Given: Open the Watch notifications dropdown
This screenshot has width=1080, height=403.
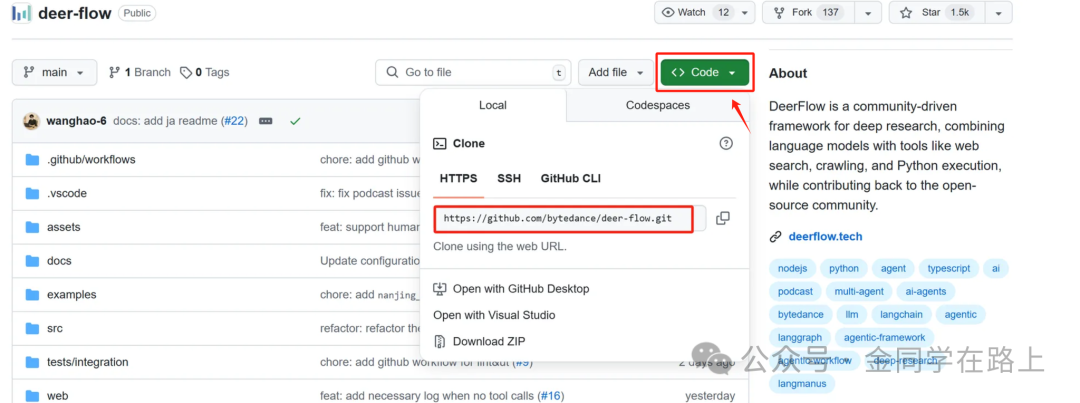Looking at the screenshot, I should [x=705, y=12].
